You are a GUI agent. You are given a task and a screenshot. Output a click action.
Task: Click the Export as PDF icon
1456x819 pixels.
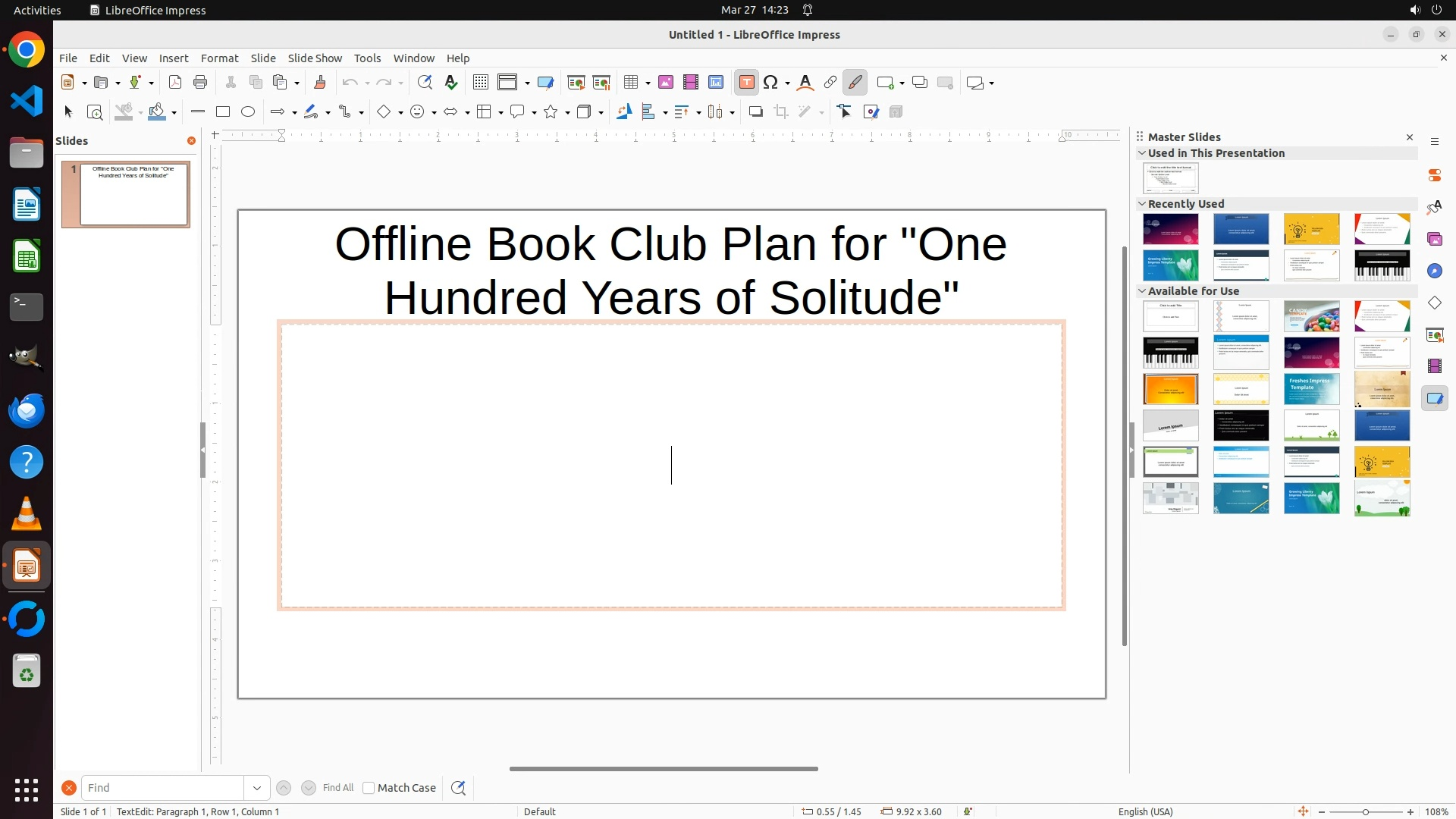click(175, 83)
